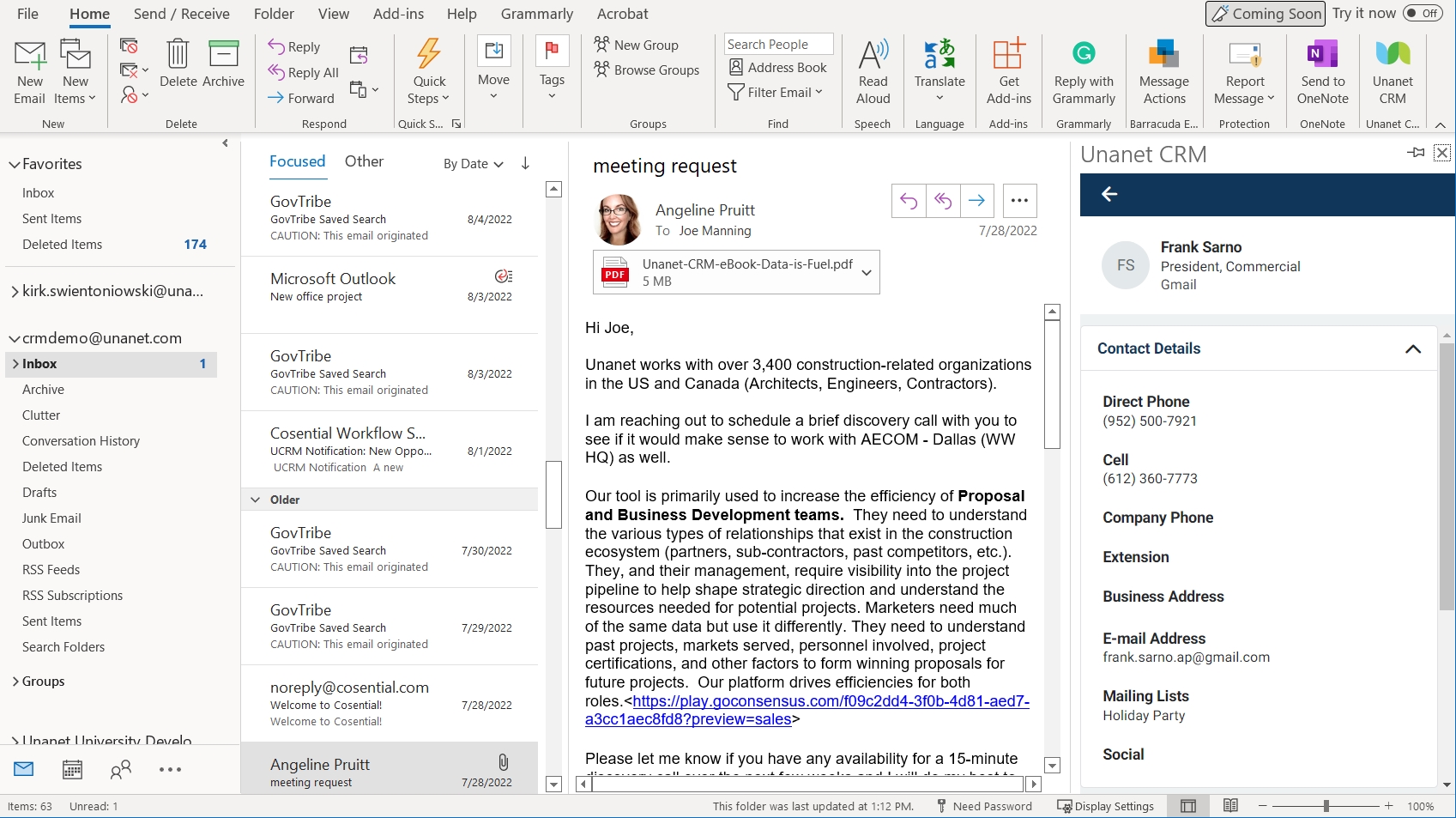Switch to the Send / Receive tab
Viewport: 1456px width, 818px height.
181,14
